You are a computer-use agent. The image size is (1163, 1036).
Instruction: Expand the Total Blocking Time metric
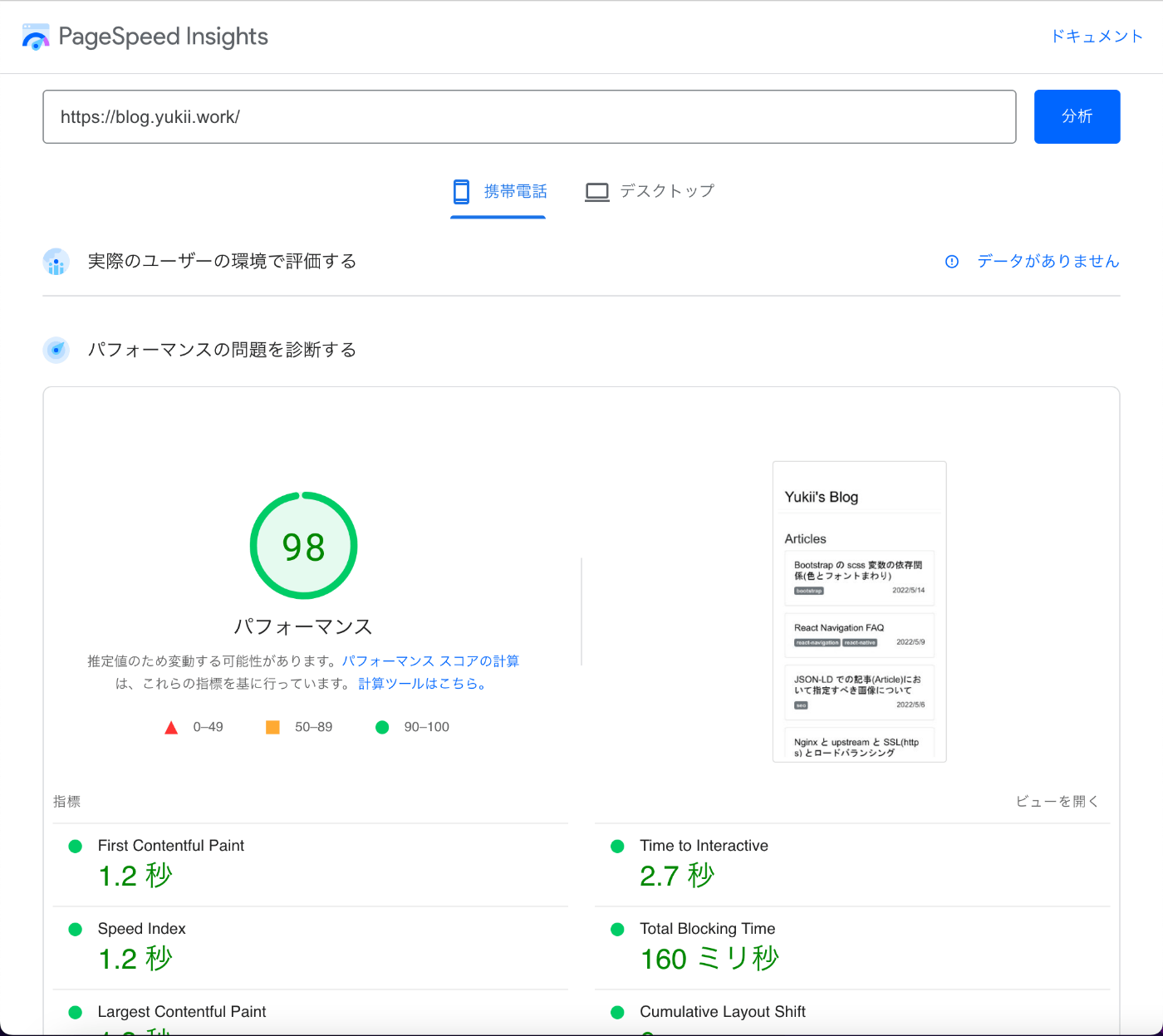point(707,928)
